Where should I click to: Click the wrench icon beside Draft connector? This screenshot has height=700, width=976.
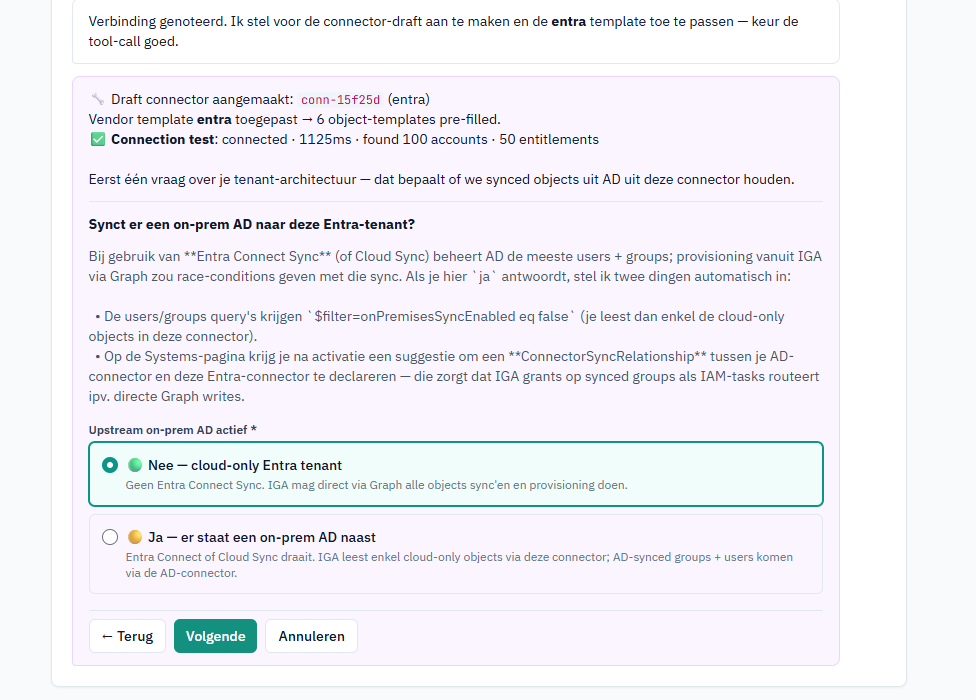coord(98,100)
